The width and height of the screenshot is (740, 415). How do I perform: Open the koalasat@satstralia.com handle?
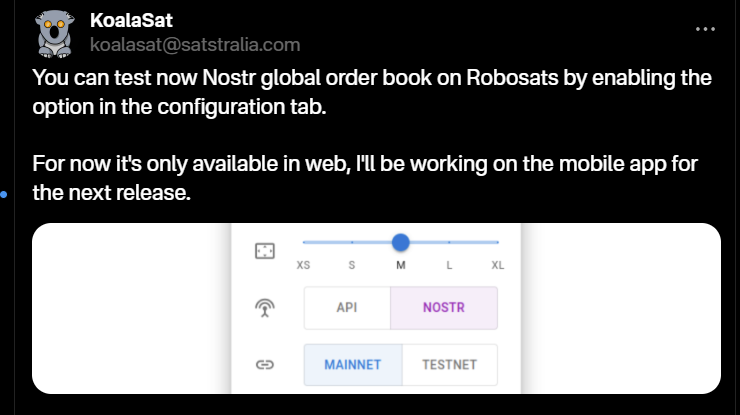click(x=195, y=45)
